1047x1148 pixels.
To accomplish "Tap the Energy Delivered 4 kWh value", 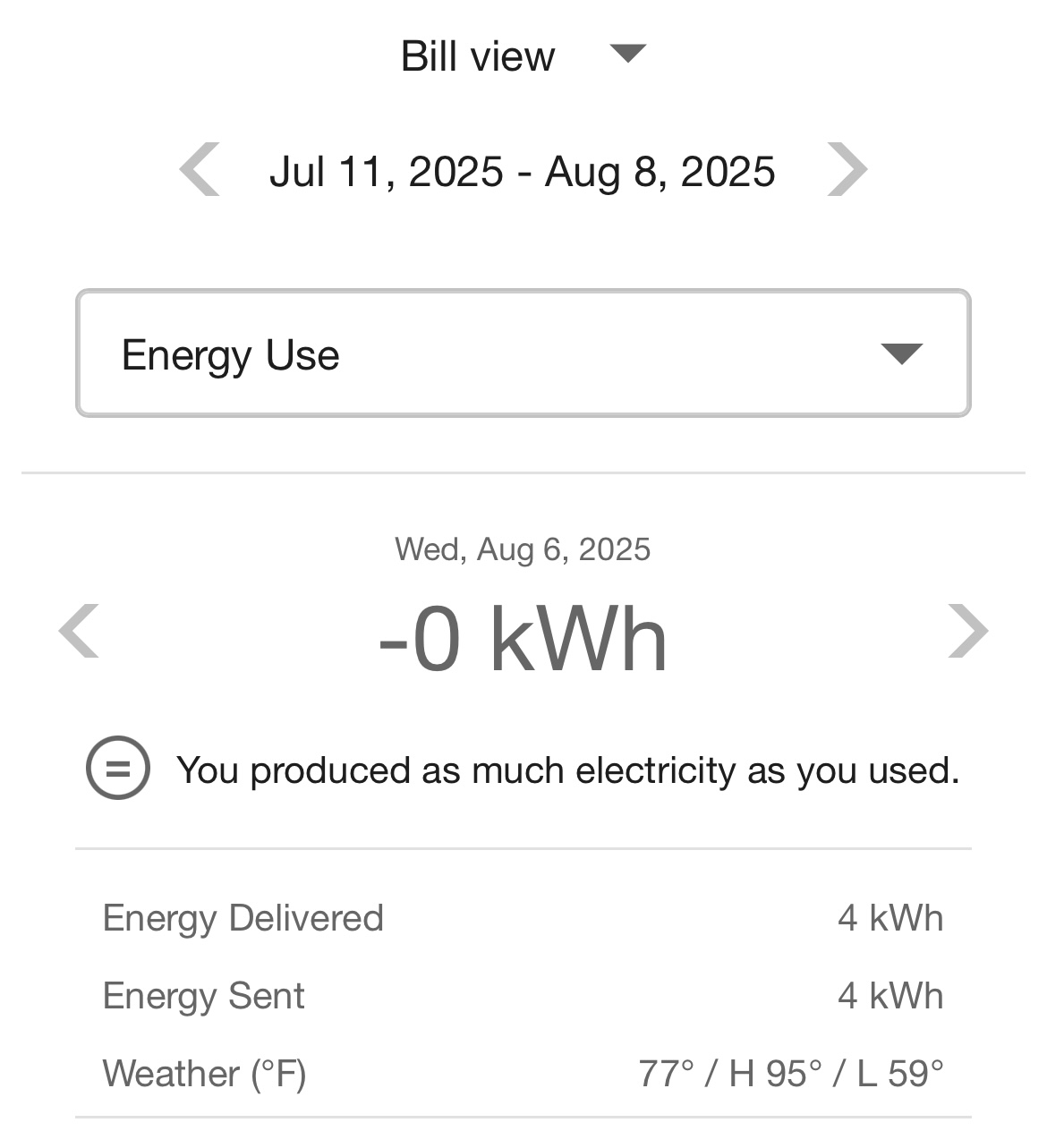I will pos(890,918).
